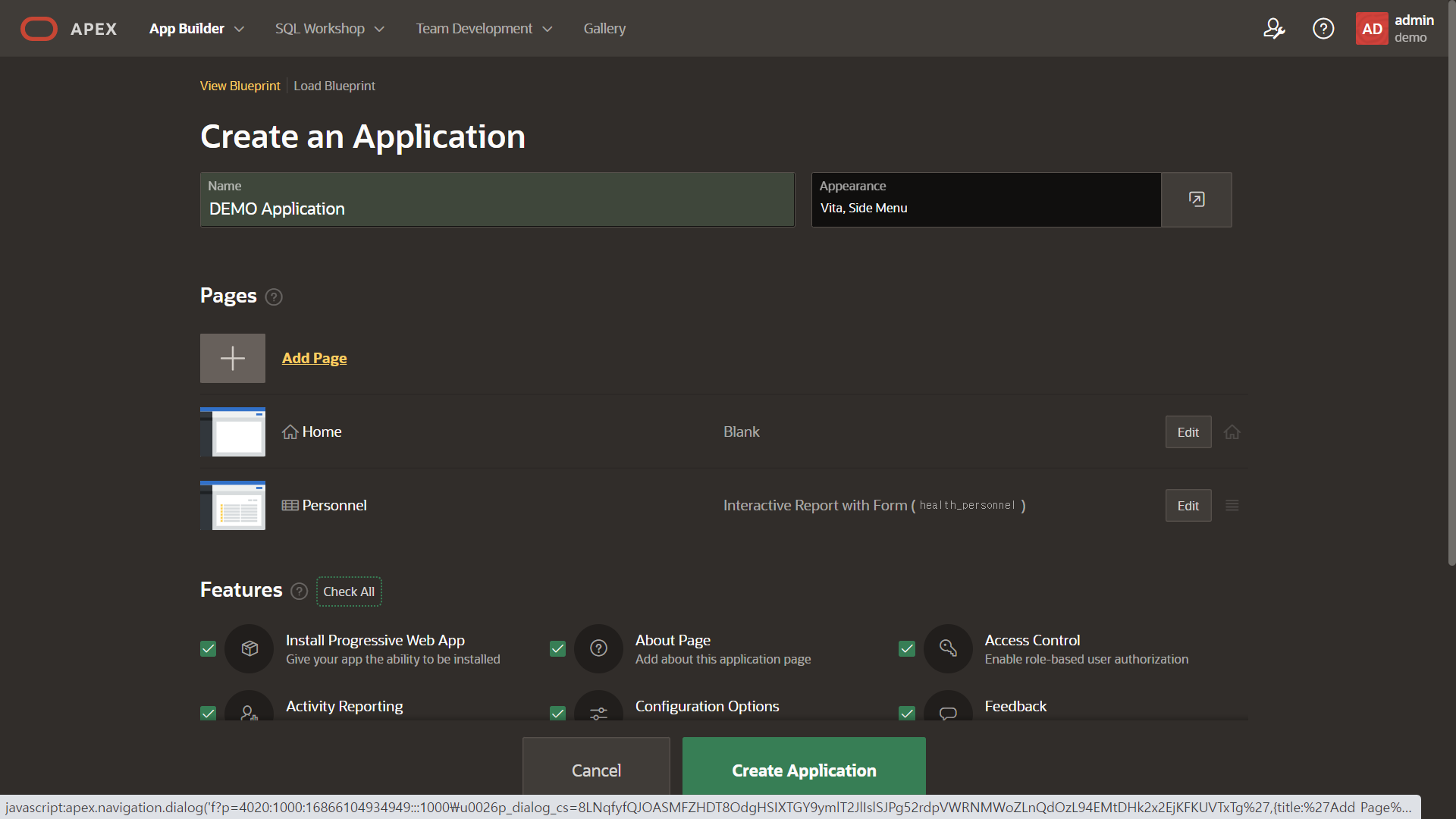Uncheck the Activity Reporting checkbox
Image resolution: width=1456 pixels, height=819 pixels.
click(208, 713)
